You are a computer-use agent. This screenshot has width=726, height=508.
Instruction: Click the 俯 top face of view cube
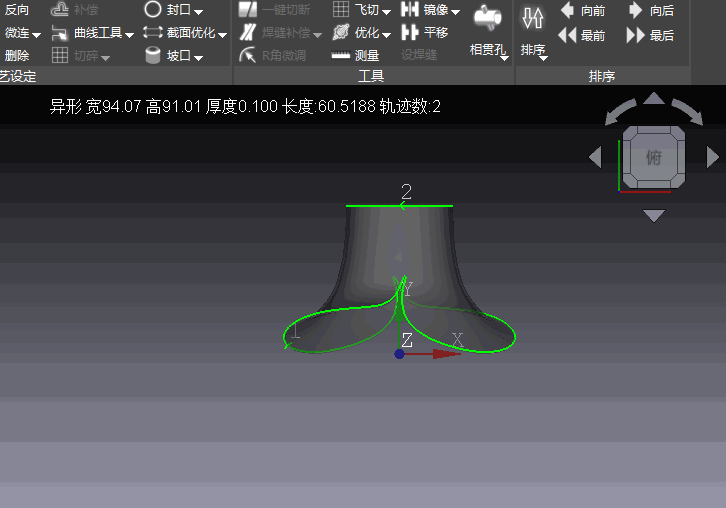(653, 157)
